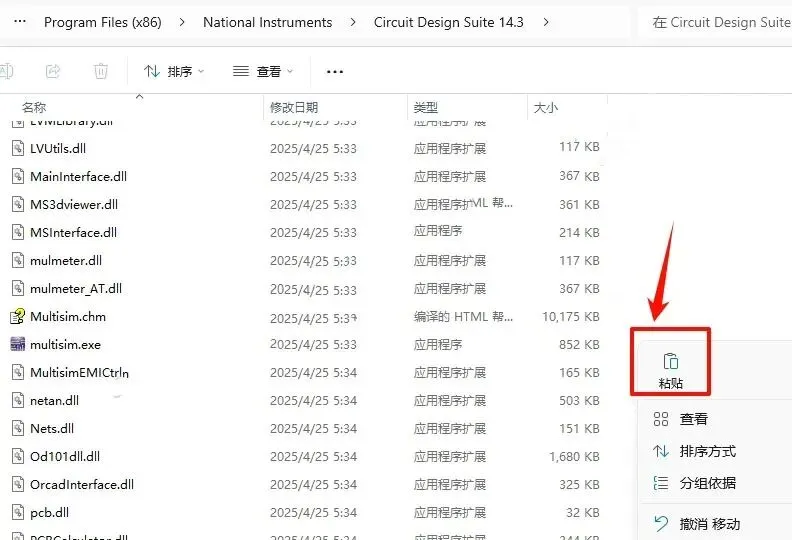Open the Sort dropdown in toolbar

[x=174, y=71]
